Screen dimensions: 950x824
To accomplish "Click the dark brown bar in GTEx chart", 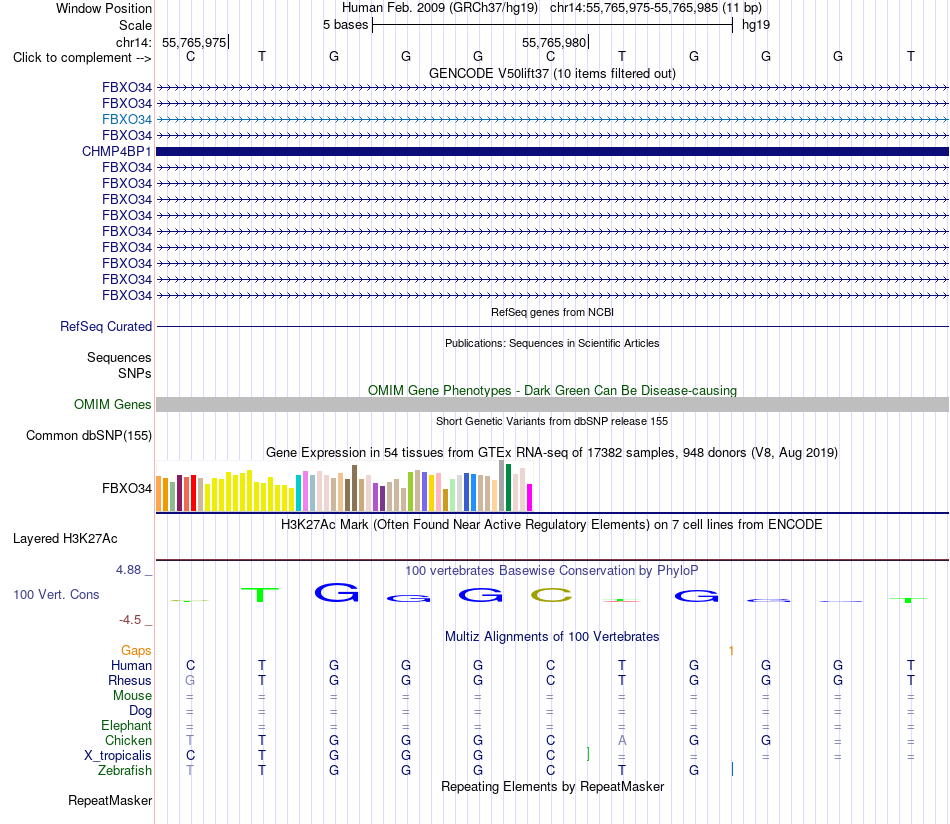I will 354,488.
